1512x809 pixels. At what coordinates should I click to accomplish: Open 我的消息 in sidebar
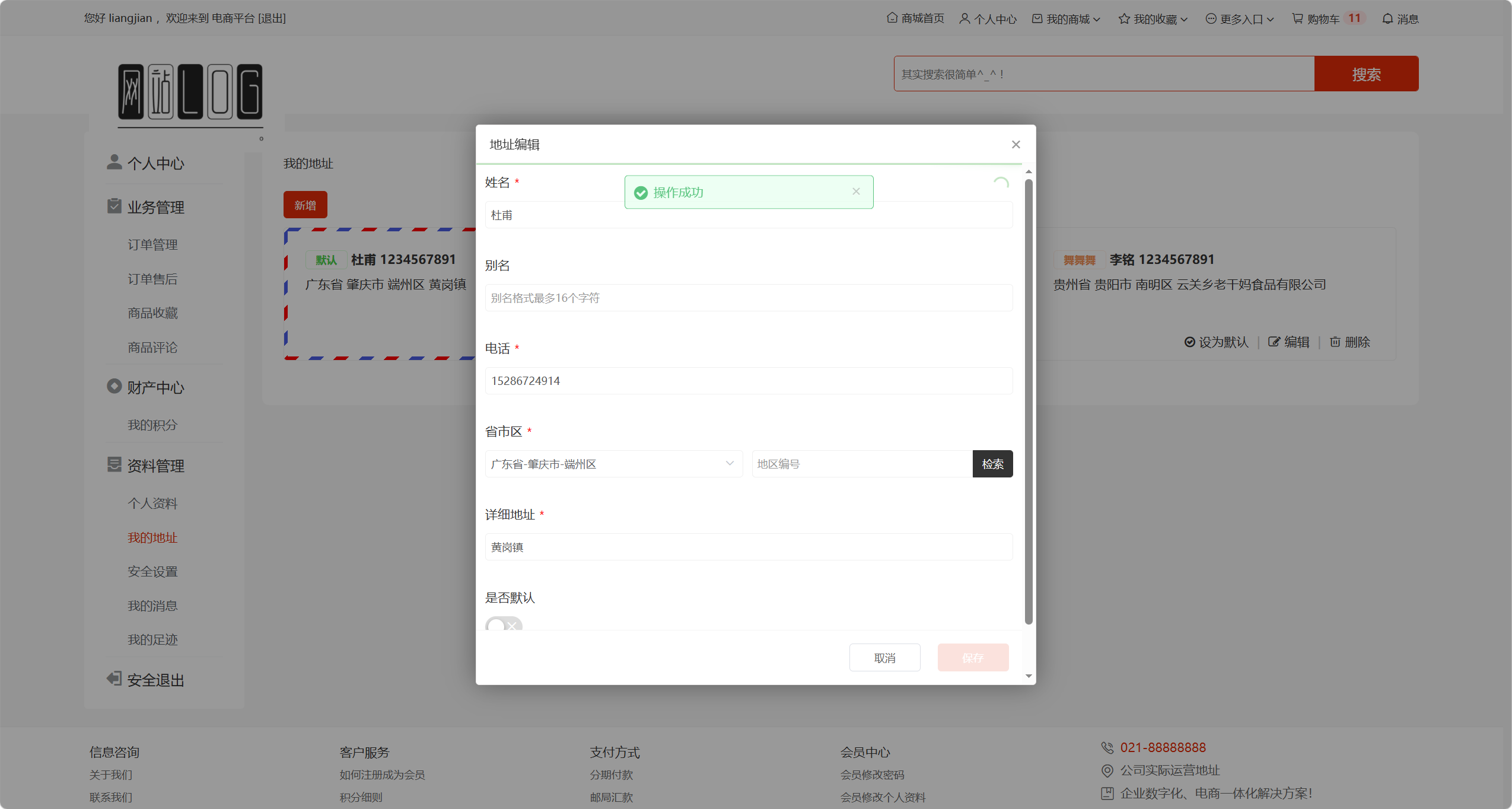(x=152, y=606)
